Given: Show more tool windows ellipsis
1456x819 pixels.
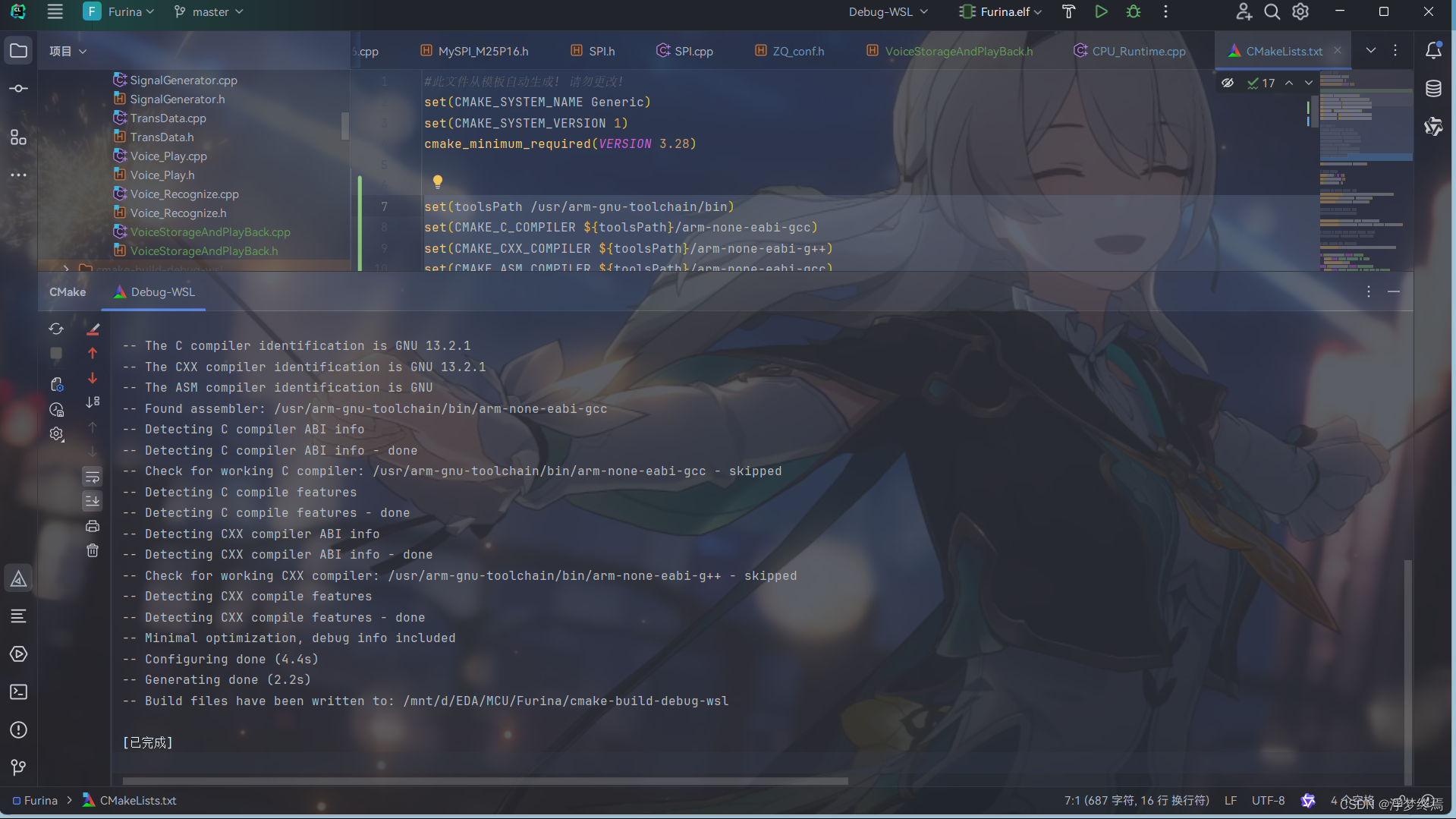Looking at the screenshot, I should [x=18, y=175].
